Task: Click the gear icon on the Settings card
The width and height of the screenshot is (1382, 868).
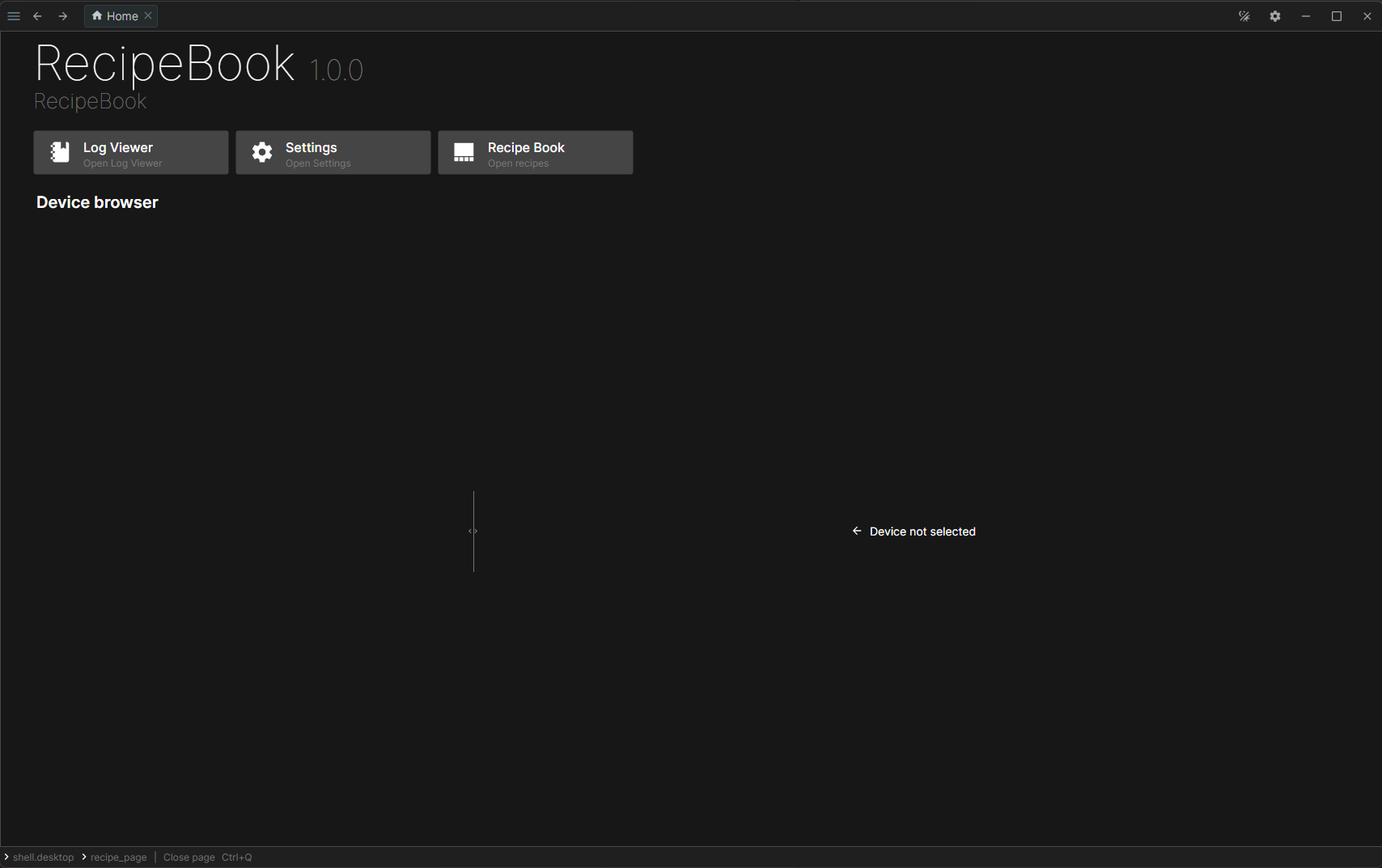Action: pos(261,152)
